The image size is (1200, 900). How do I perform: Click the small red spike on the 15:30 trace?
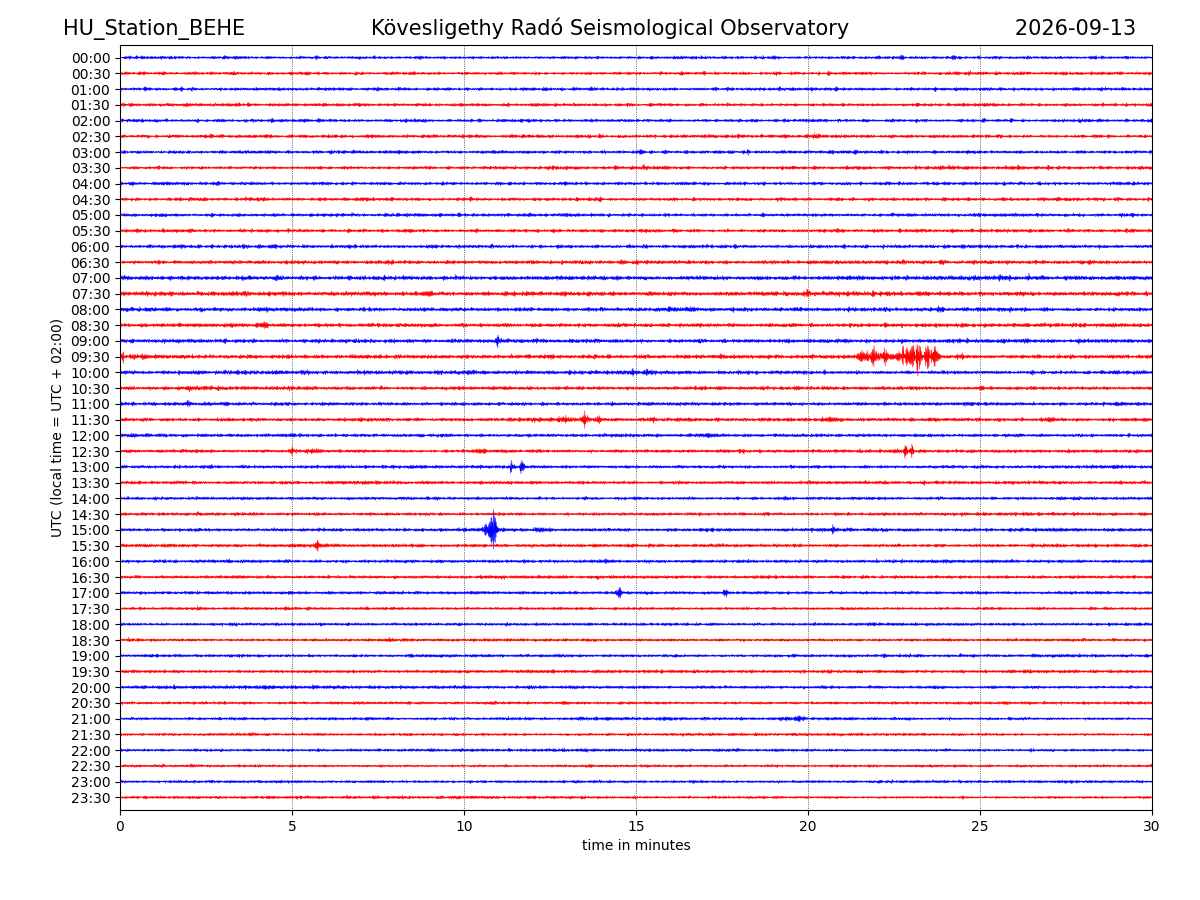317,545
